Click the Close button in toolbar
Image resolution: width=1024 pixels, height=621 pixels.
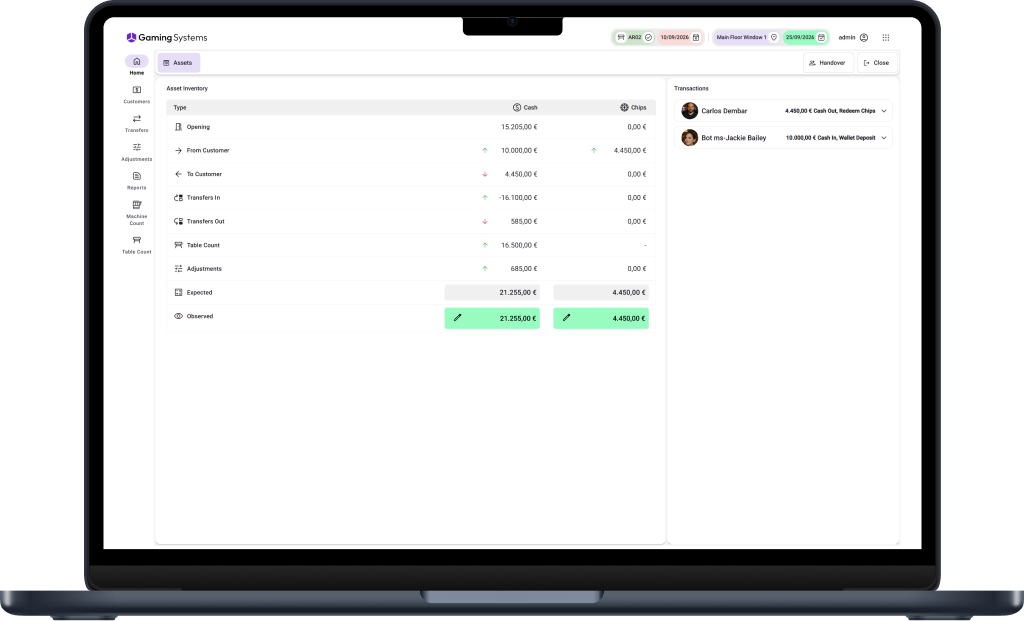877,63
